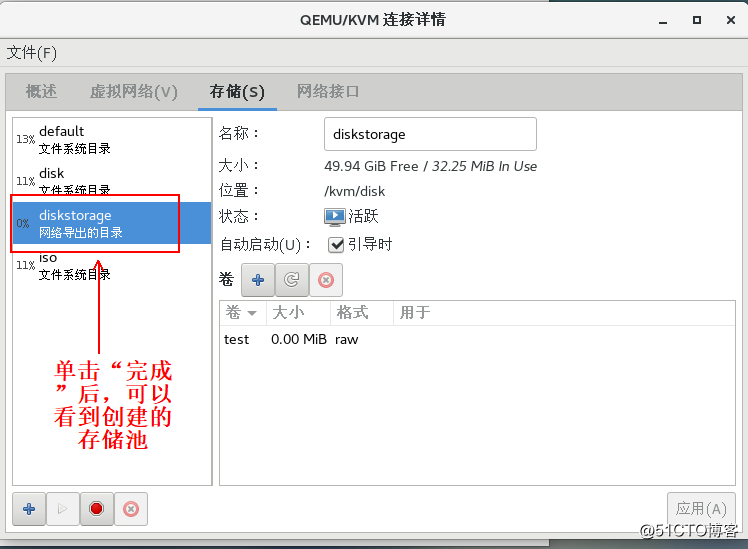Screen dimensions: 748x549
Task: Click the 0.00 MiB size cell
Action: [x=299, y=339]
